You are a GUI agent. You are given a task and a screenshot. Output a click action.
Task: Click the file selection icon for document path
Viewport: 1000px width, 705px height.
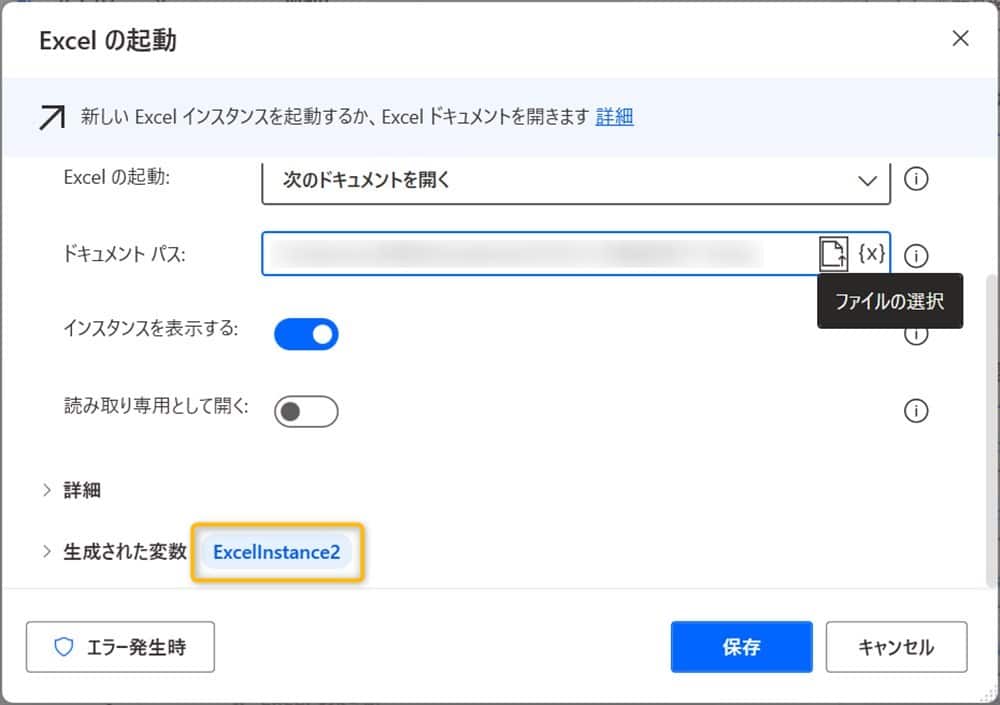[x=833, y=253]
